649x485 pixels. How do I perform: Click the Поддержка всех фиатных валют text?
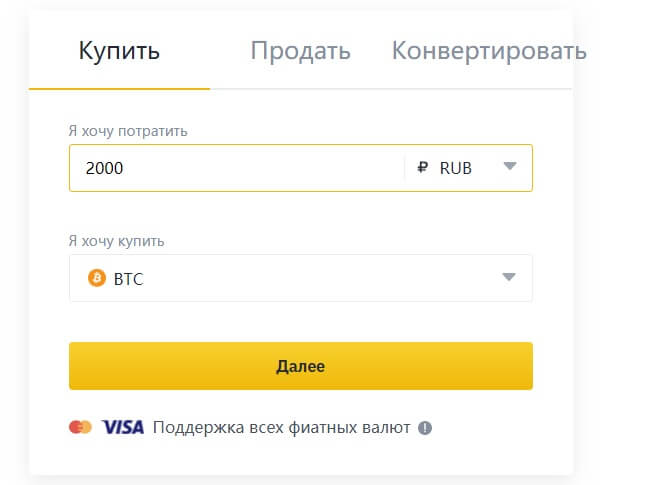pos(281,427)
